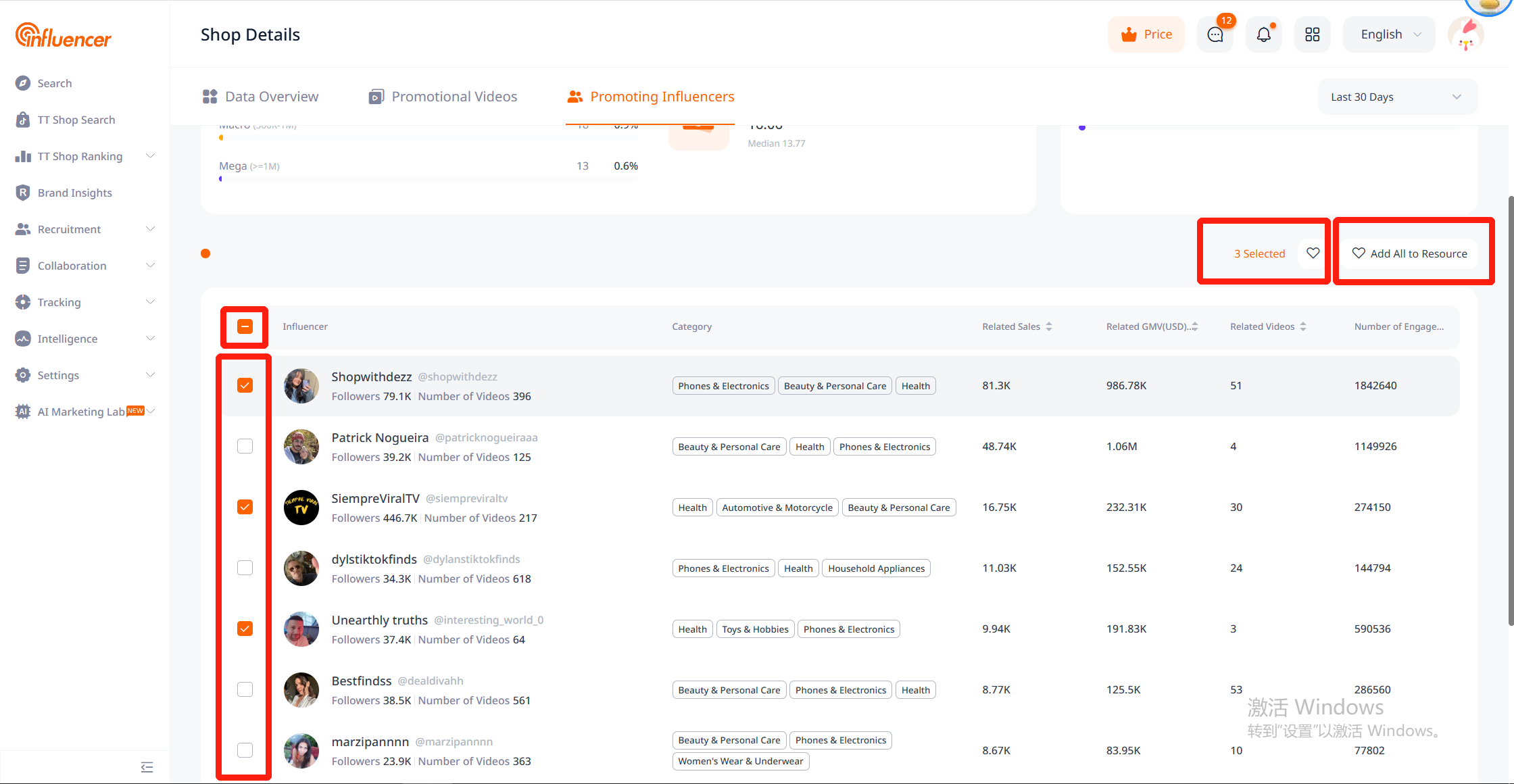
Task: Click the Price button
Action: tap(1146, 34)
